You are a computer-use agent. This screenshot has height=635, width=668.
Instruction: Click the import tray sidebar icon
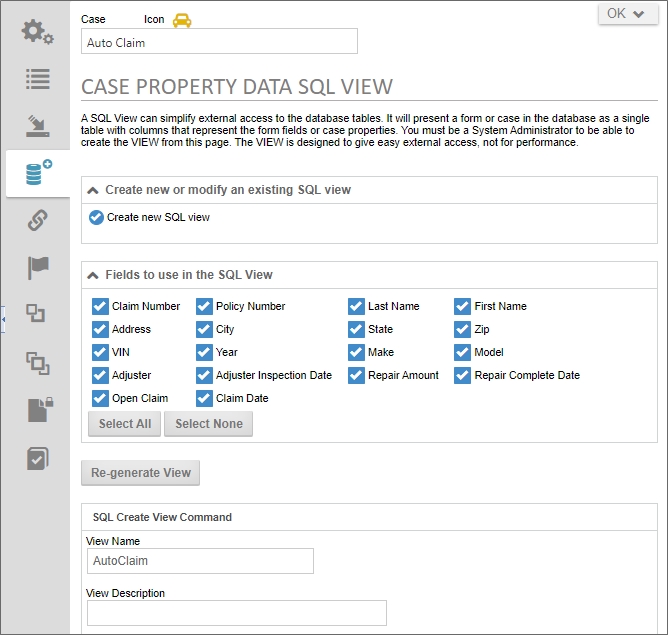pos(37,126)
